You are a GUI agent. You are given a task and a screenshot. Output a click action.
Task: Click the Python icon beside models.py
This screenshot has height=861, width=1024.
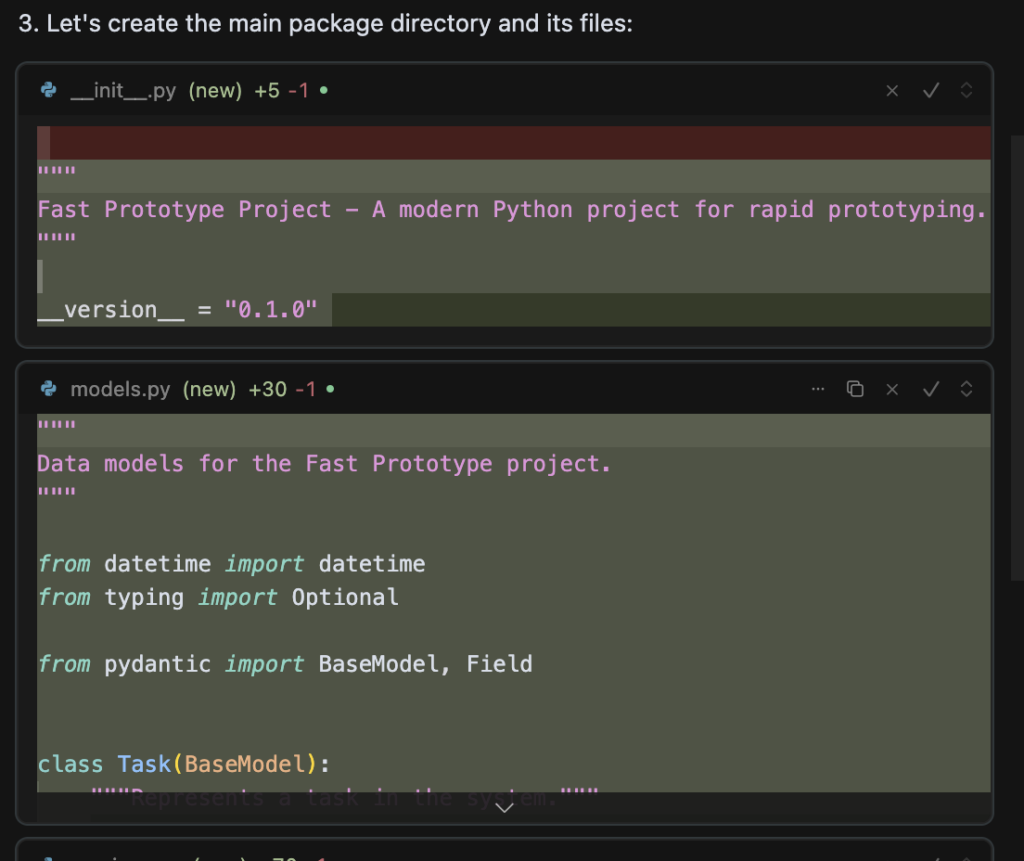48,389
